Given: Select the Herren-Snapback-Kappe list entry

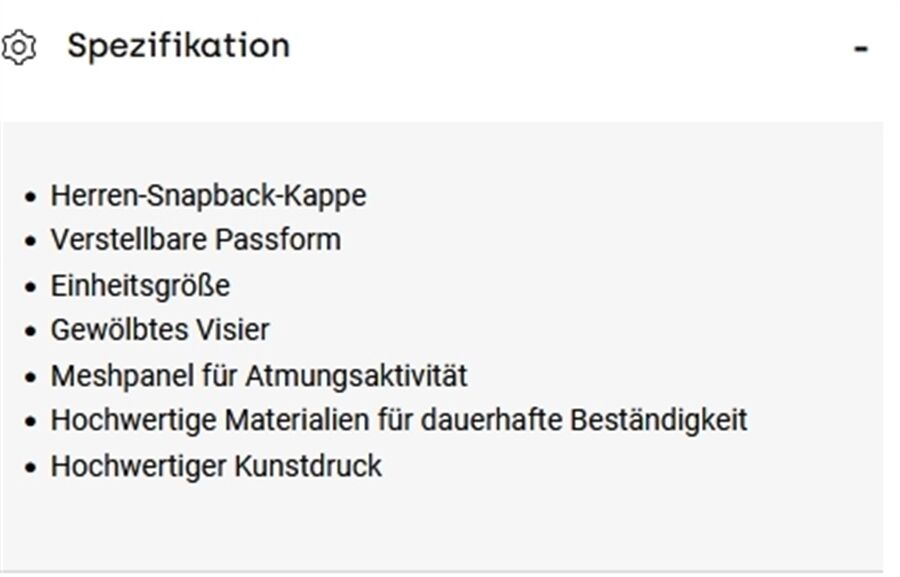Looking at the screenshot, I should click(x=208, y=196).
